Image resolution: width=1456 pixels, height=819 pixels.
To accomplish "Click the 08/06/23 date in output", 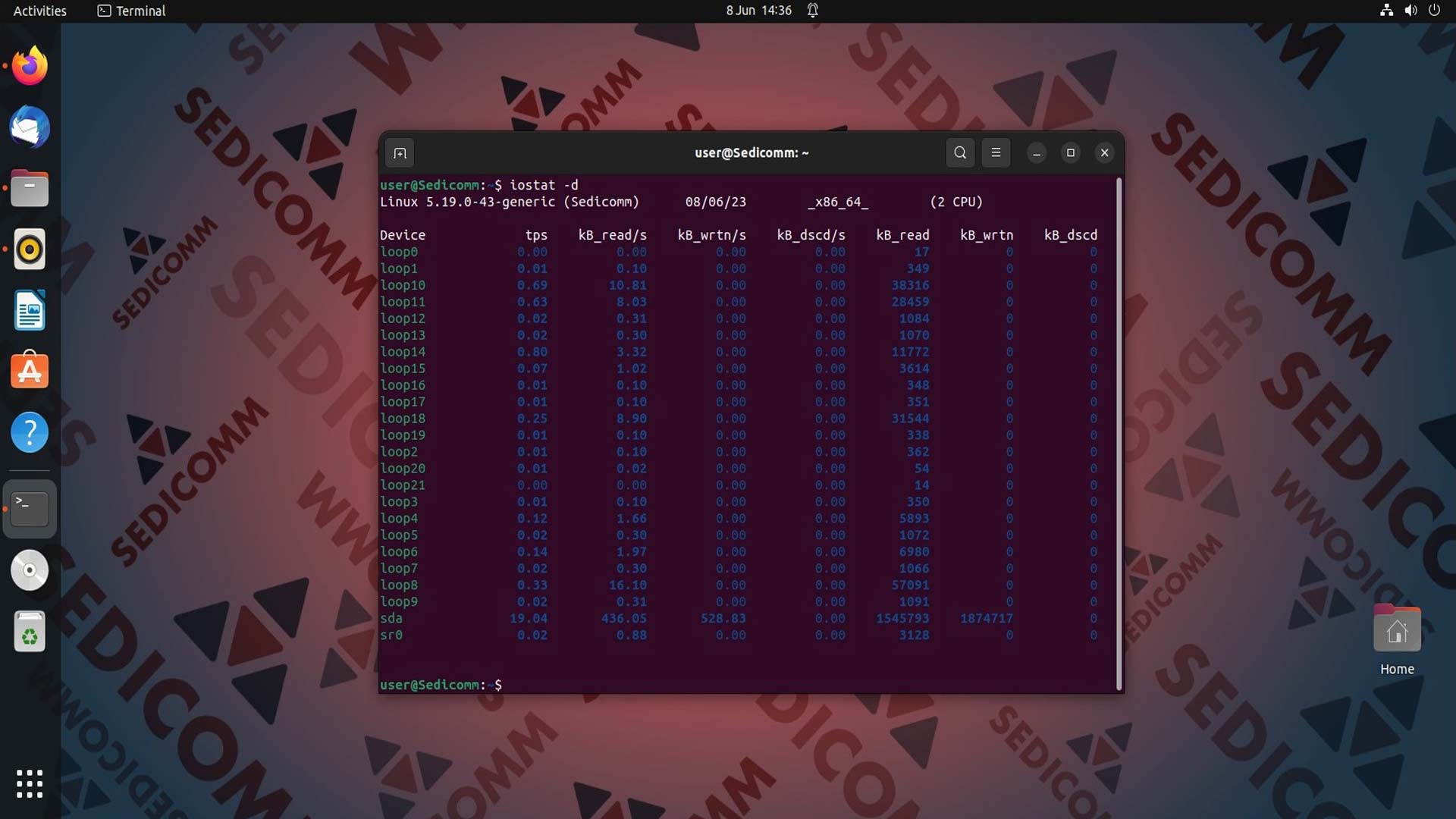I will (x=716, y=202).
